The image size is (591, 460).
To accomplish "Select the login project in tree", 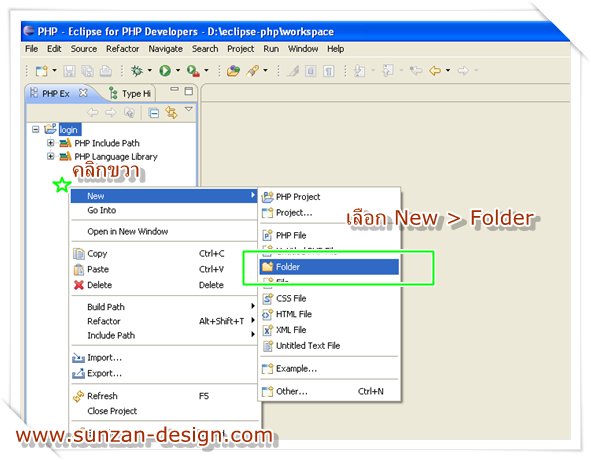I will point(69,130).
